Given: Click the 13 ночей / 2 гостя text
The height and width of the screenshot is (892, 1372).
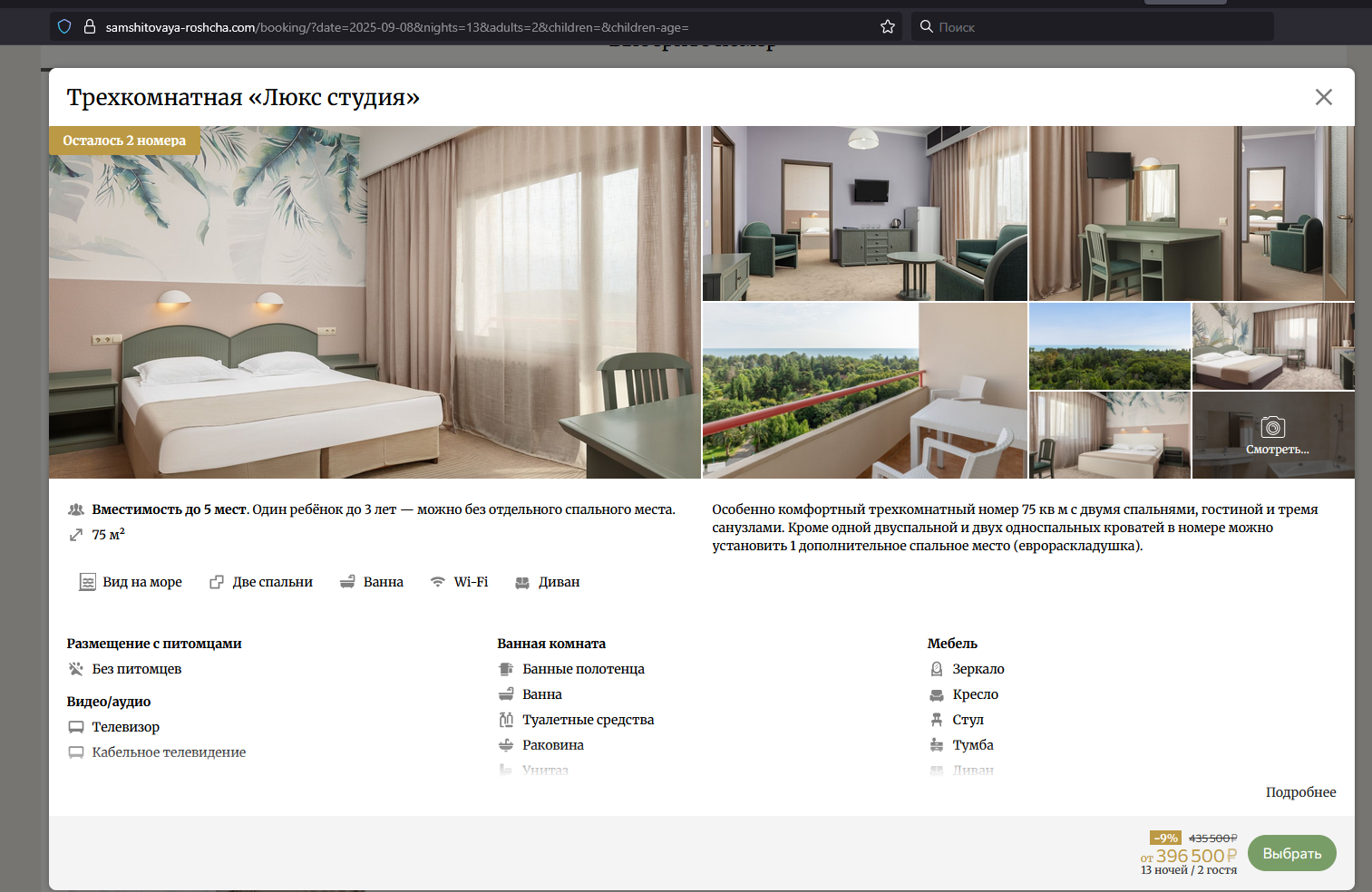Looking at the screenshot, I should [x=1189, y=870].
